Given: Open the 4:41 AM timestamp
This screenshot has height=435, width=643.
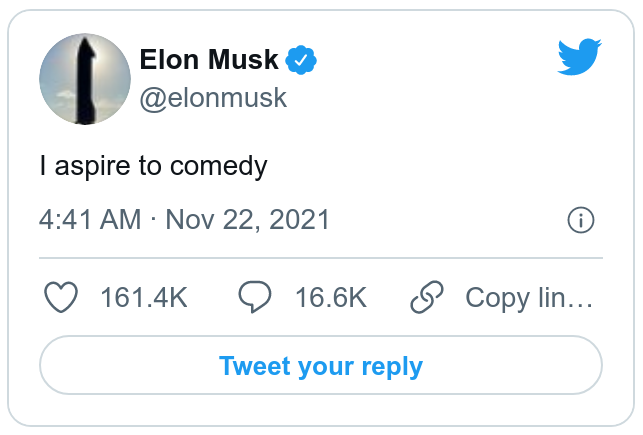Looking at the screenshot, I should tap(90, 220).
